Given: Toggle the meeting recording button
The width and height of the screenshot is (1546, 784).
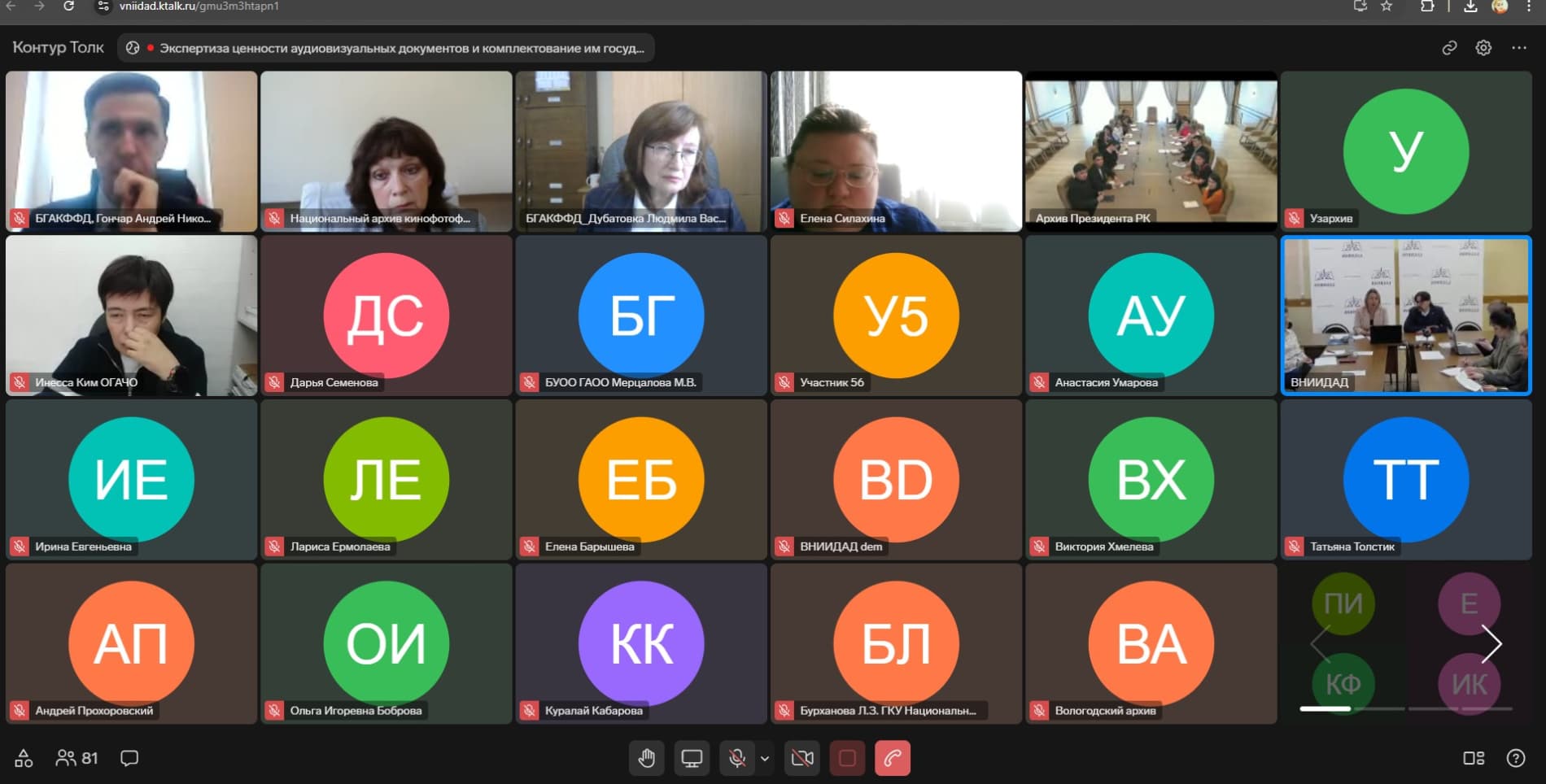Looking at the screenshot, I should (x=847, y=758).
